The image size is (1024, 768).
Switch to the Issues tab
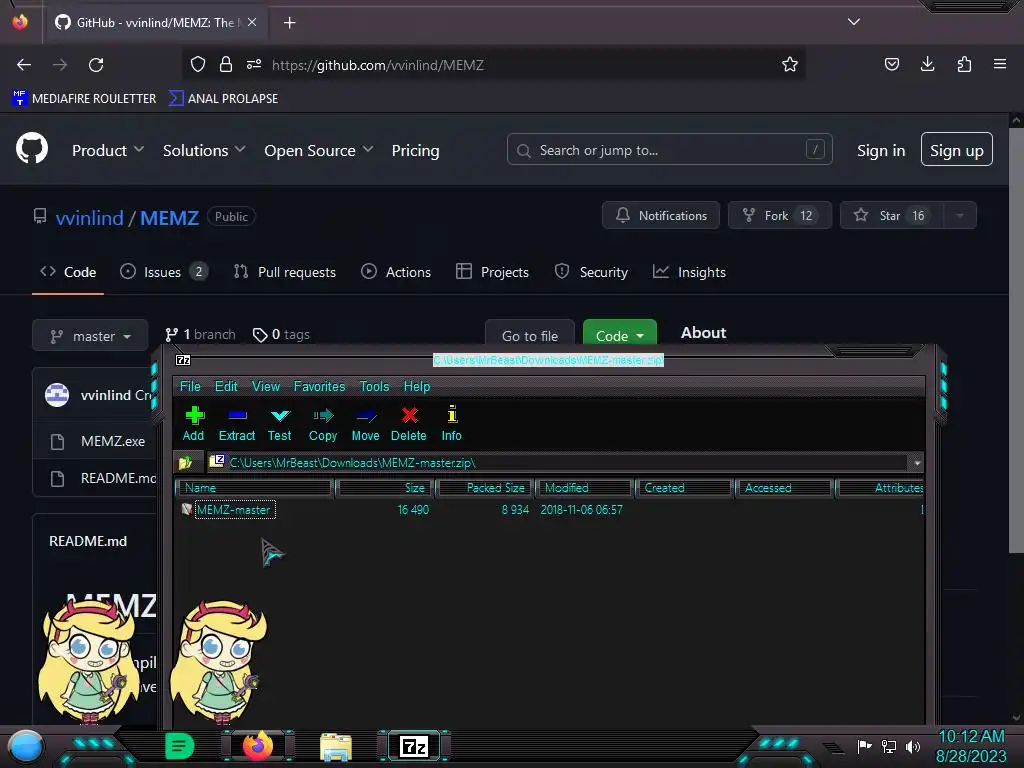[x=164, y=272]
